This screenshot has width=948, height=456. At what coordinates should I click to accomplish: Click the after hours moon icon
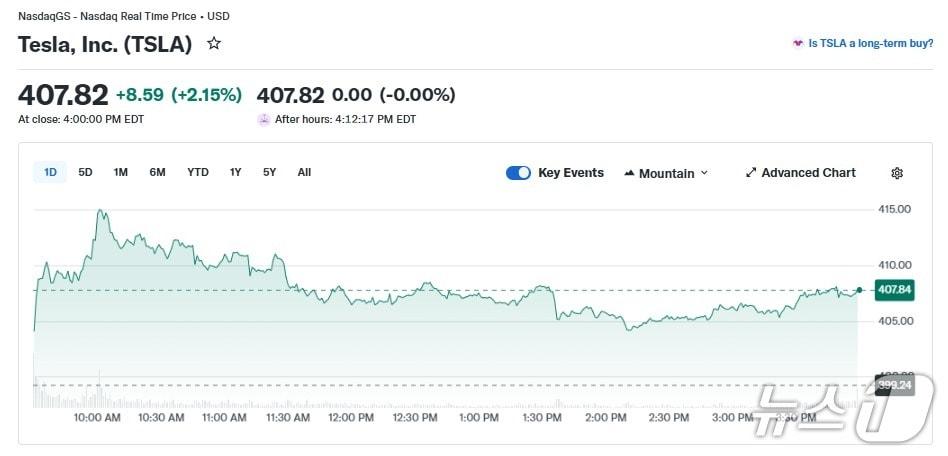pos(264,119)
